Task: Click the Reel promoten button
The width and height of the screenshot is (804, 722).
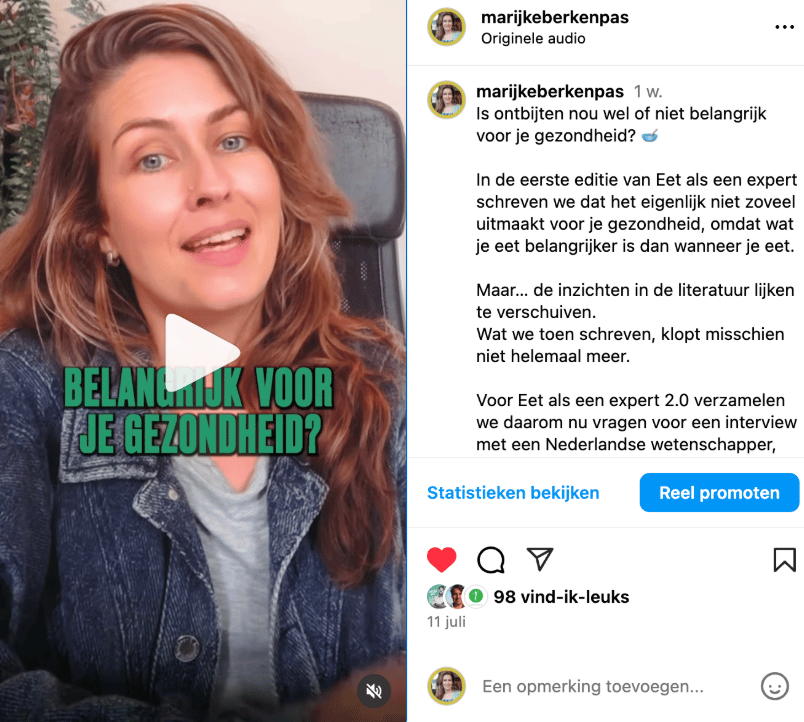Action: pyautogui.click(x=719, y=493)
